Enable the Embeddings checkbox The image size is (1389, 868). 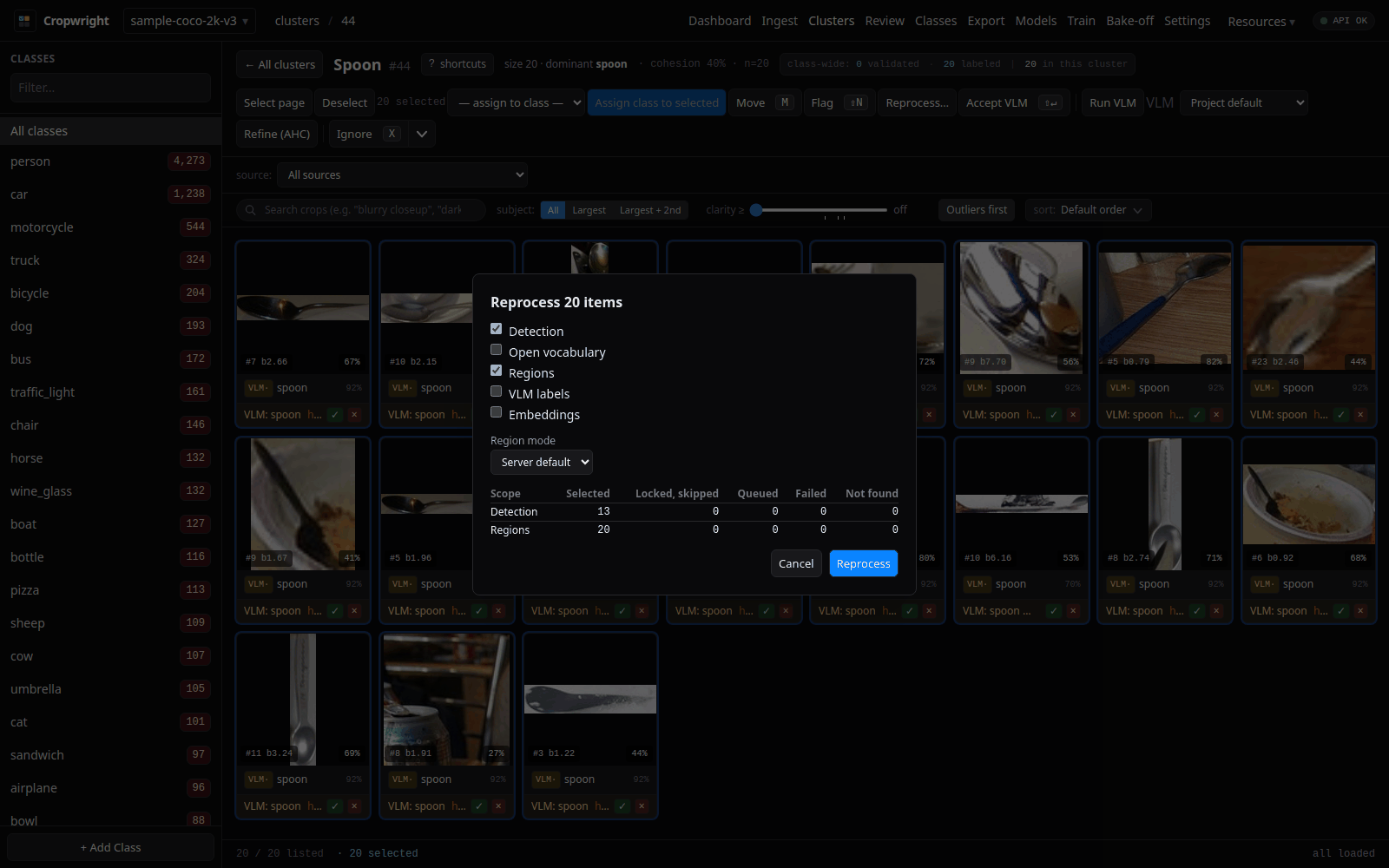[x=497, y=412]
